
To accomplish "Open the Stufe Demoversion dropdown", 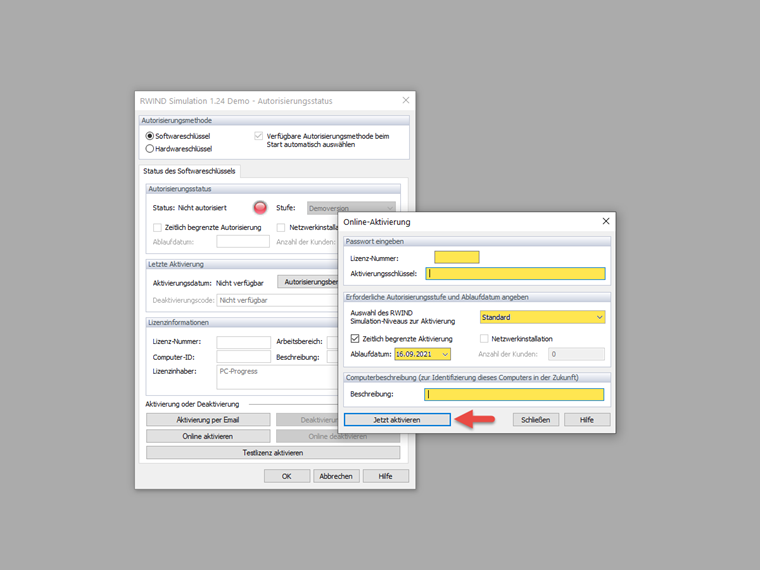I will click(x=351, y=208).
